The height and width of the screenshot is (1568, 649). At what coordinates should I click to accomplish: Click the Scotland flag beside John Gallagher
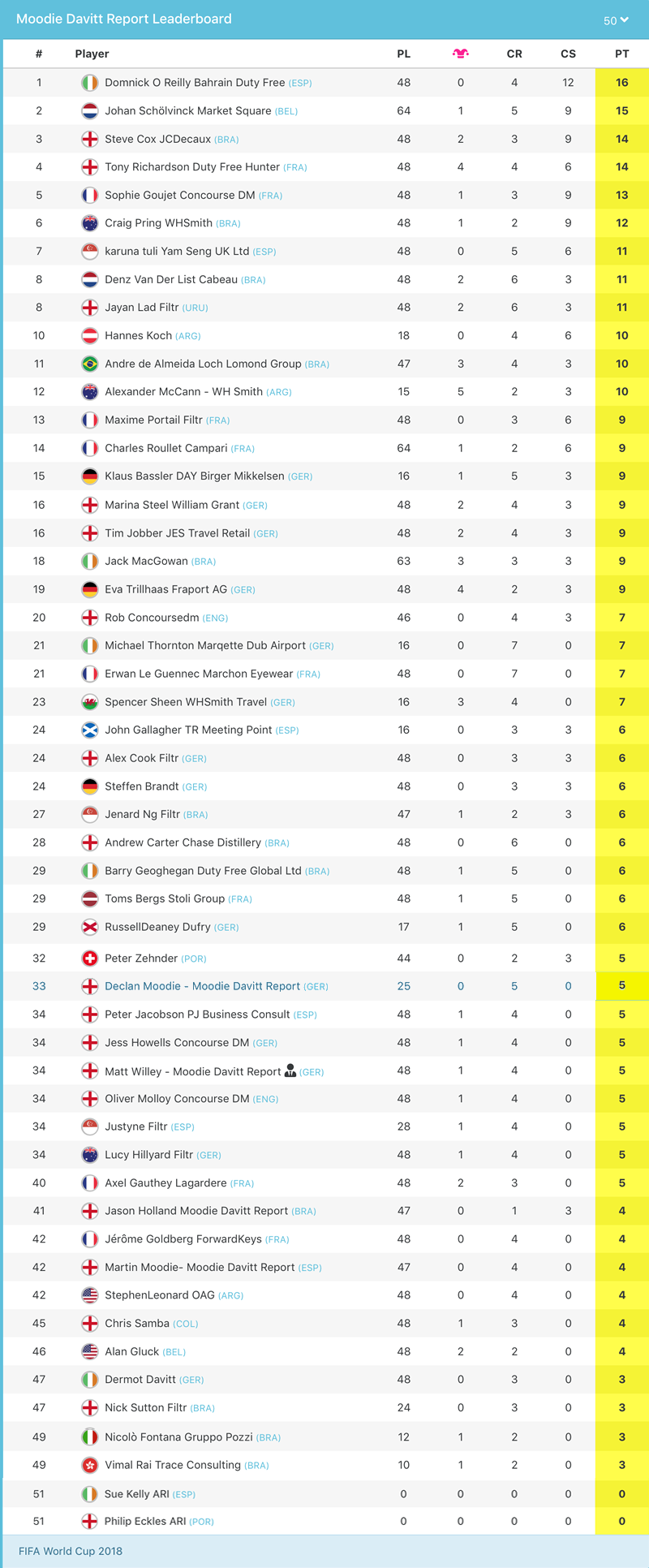click(x=90, y=730)
